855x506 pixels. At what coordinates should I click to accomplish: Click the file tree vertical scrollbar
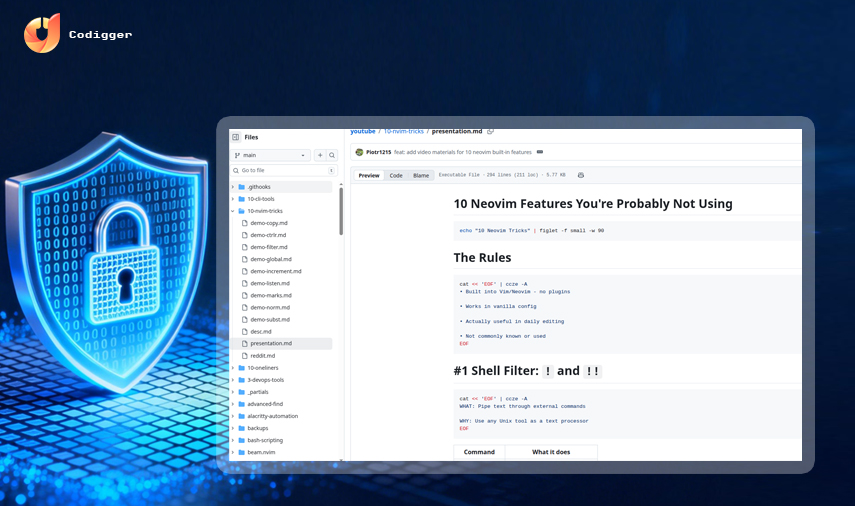click(x=341, y=212)
